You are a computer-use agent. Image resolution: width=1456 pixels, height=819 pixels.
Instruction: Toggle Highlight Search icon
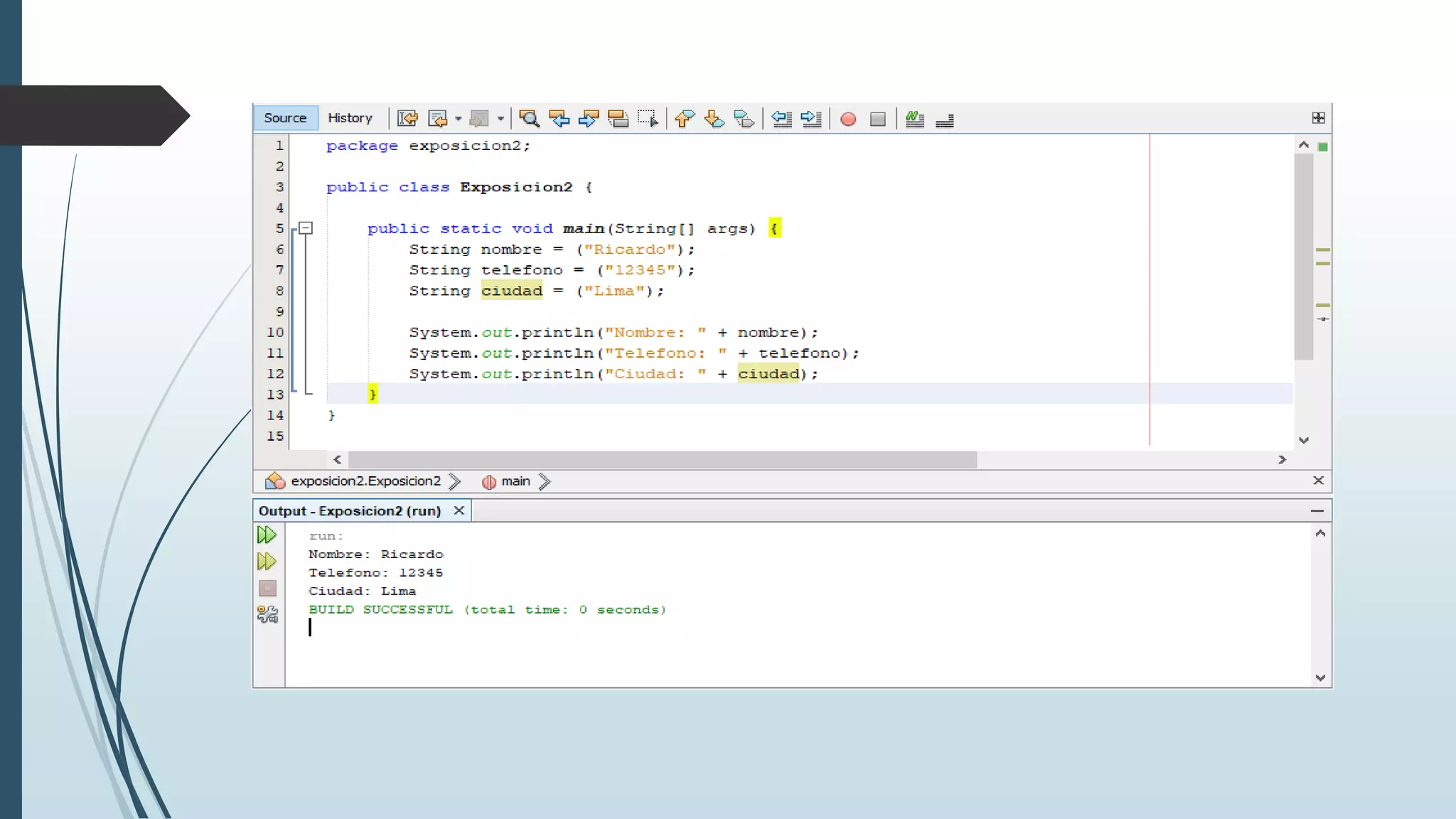tap(618, 119)
